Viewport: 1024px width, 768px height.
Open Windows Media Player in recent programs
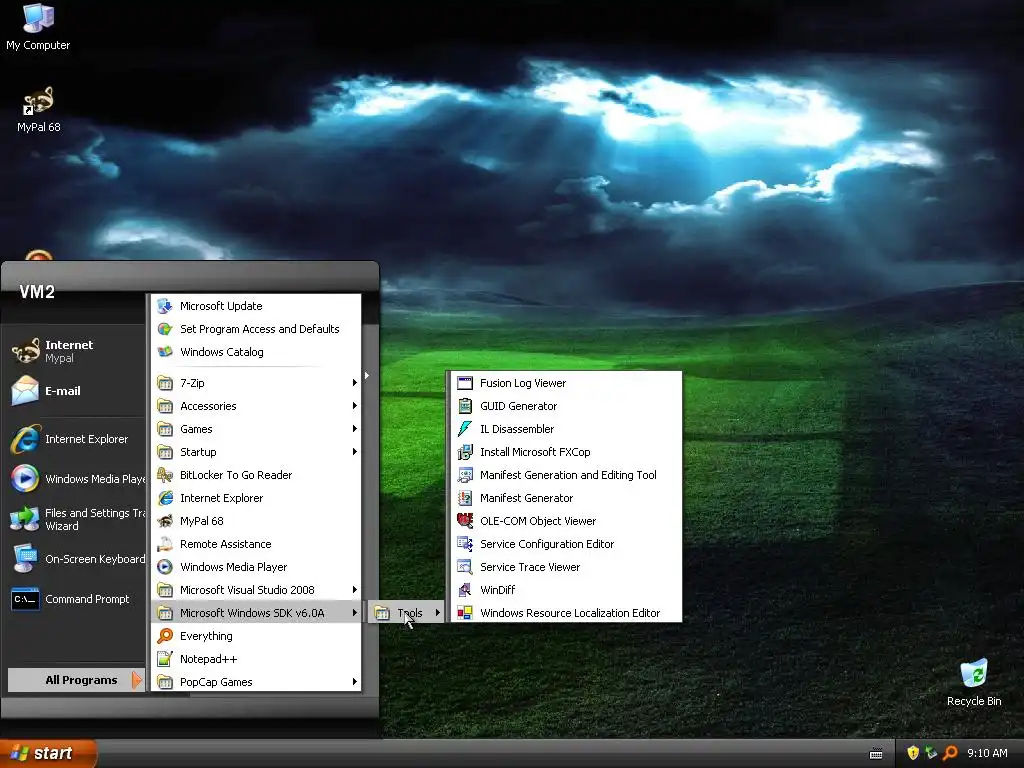(75, 479)
